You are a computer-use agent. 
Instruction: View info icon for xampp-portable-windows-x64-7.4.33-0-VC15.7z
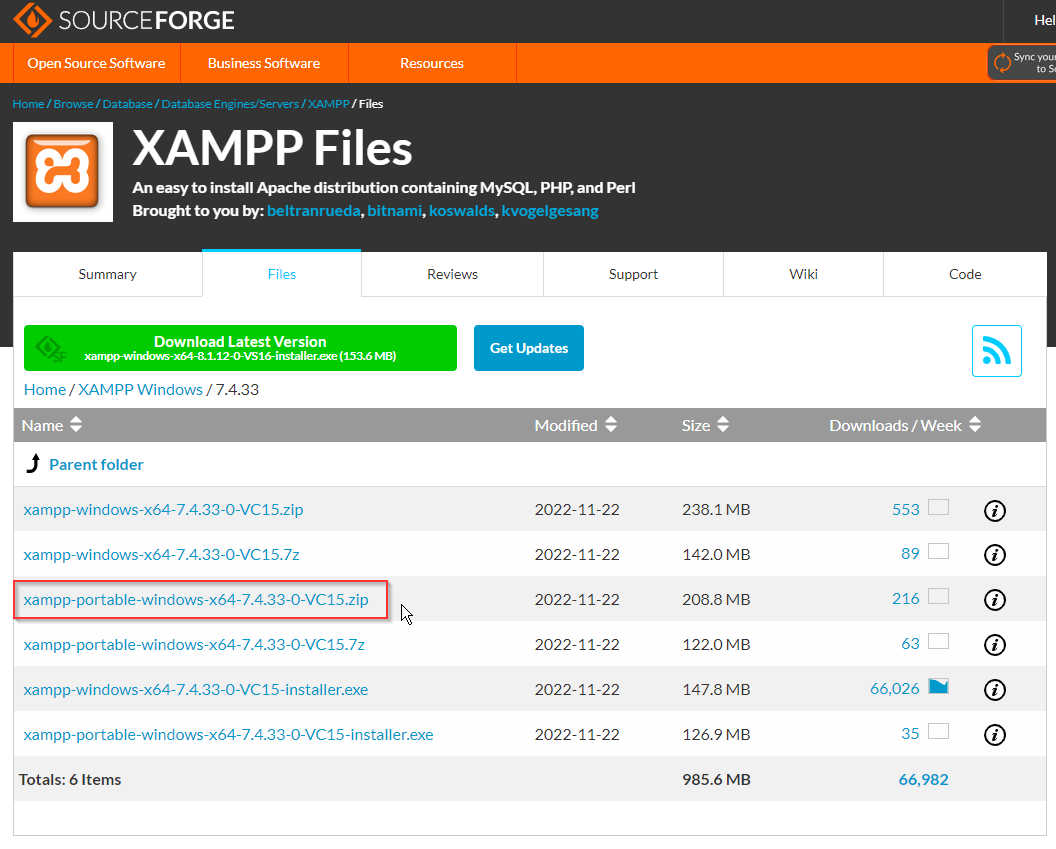[x=995, y=645]
